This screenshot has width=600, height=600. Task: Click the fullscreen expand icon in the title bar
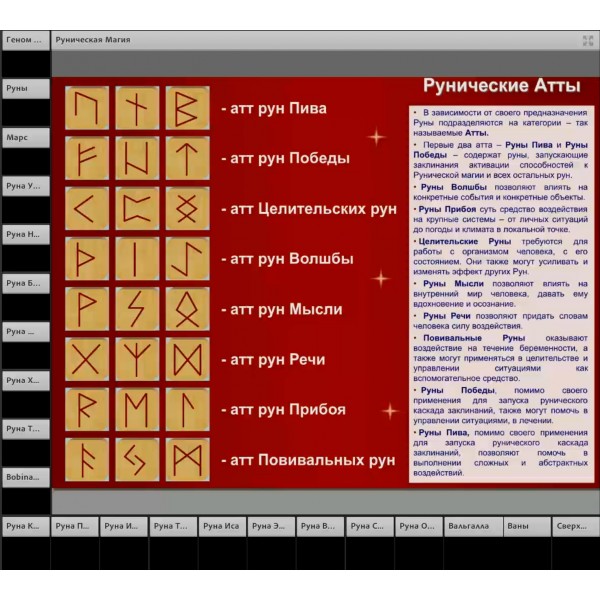tap(588, 41)
